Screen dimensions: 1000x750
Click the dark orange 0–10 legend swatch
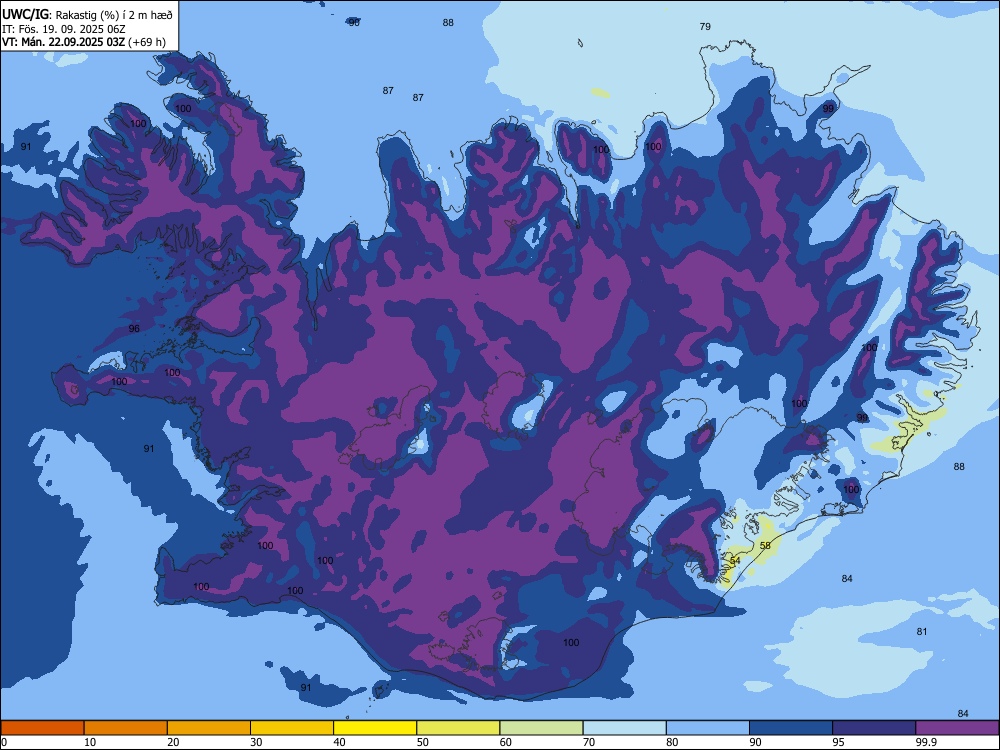pyautogui.click(x=42, y=728)
